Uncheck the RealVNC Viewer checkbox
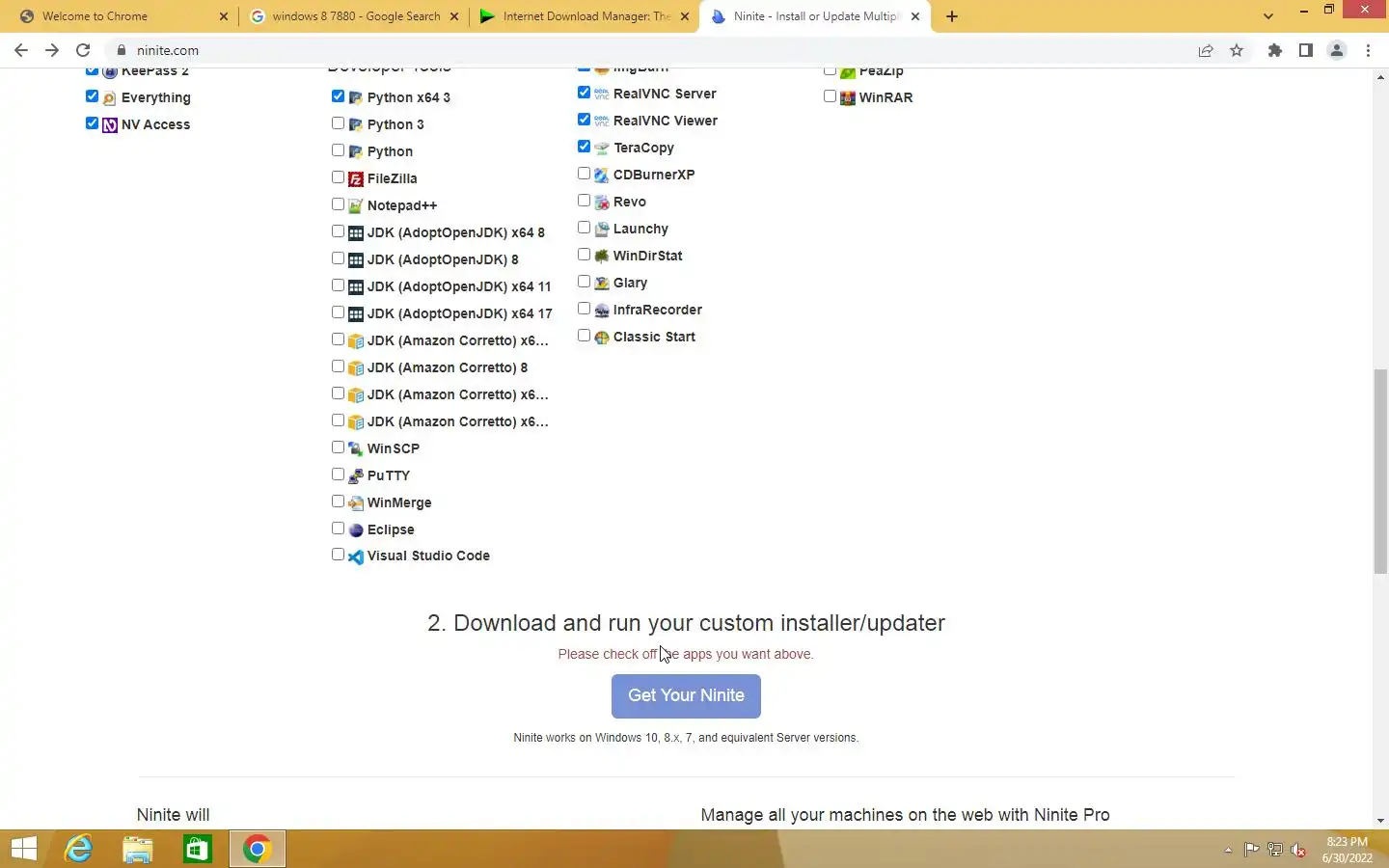Image resolution: width=1389 pixels, height=868 pixels. coord(584,120)
